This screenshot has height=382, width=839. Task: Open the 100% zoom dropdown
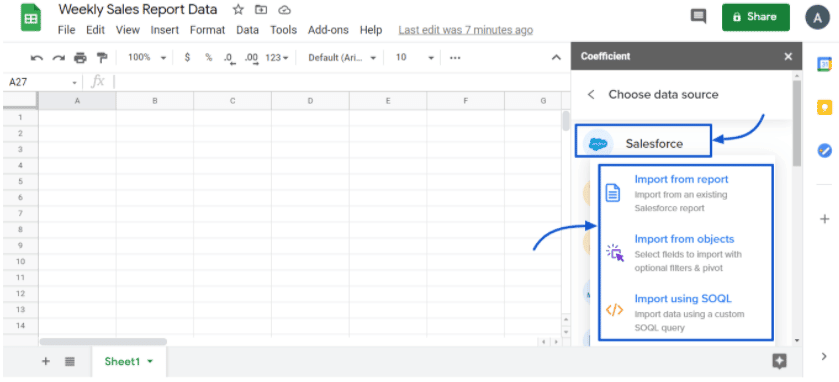click(147, 57)
